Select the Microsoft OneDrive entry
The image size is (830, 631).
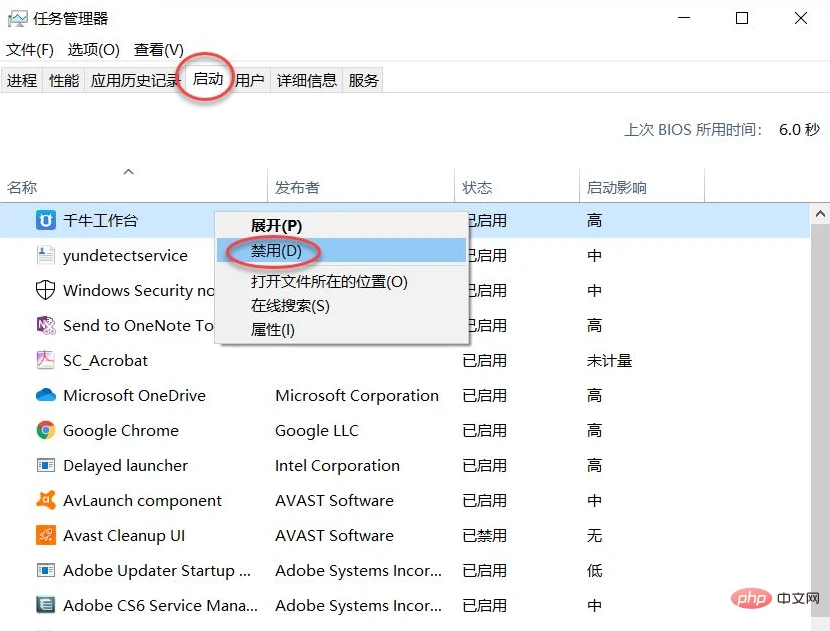click(x=134, y=395)
